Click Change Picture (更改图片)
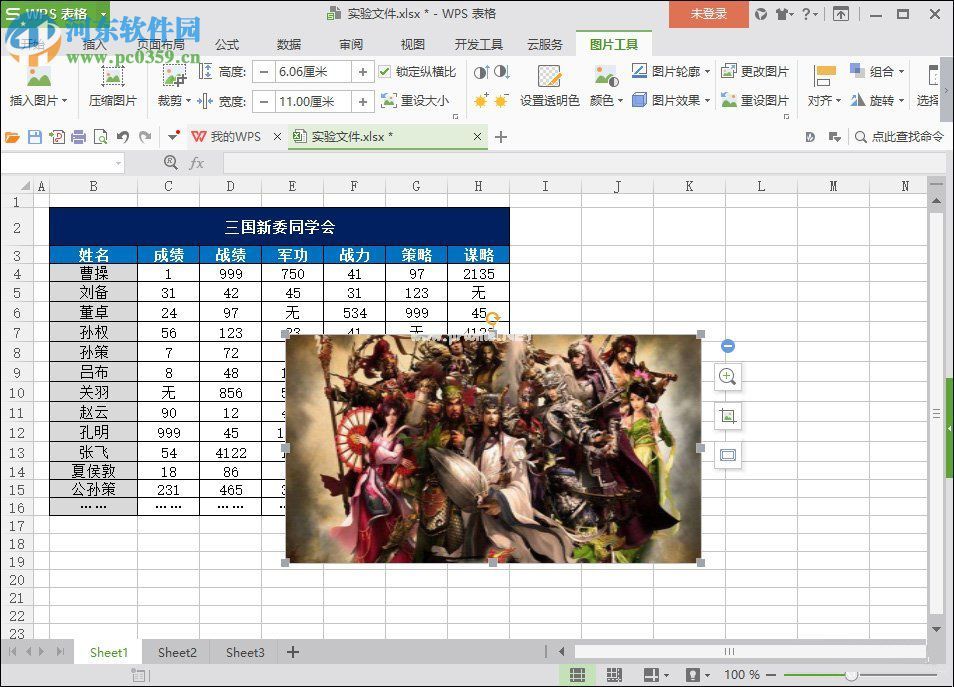 (x=754, y=72)
